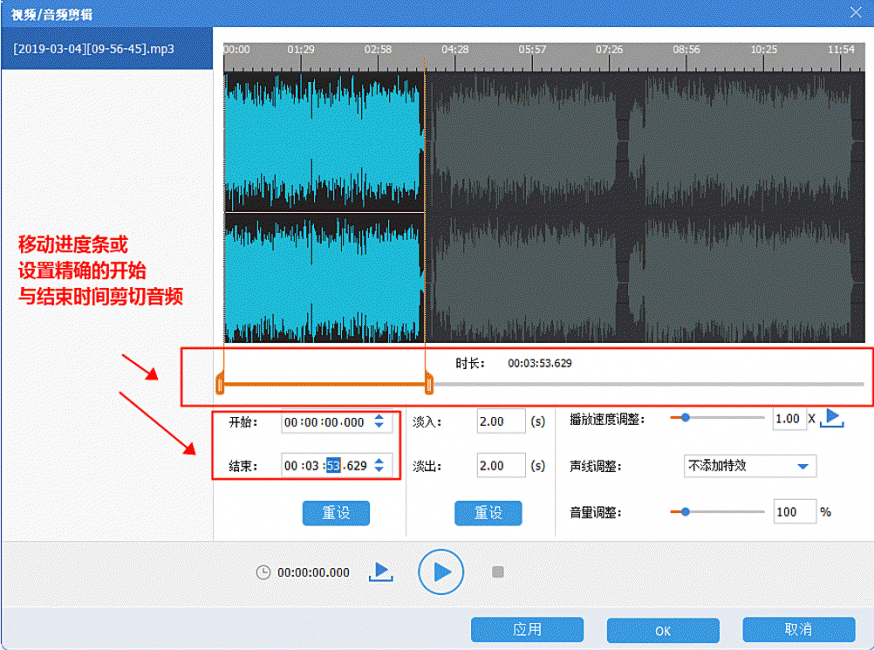The width and height of the screenshot is (874, 650).
Task: Click the 取消 (Cancel) button
Action: pos(799,630)
